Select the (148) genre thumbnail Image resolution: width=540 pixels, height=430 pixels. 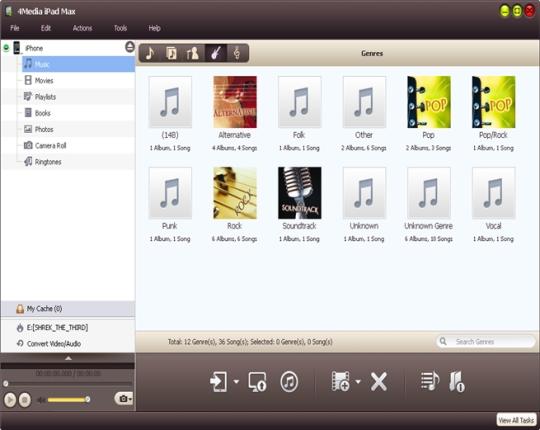(x=170, y=102)
